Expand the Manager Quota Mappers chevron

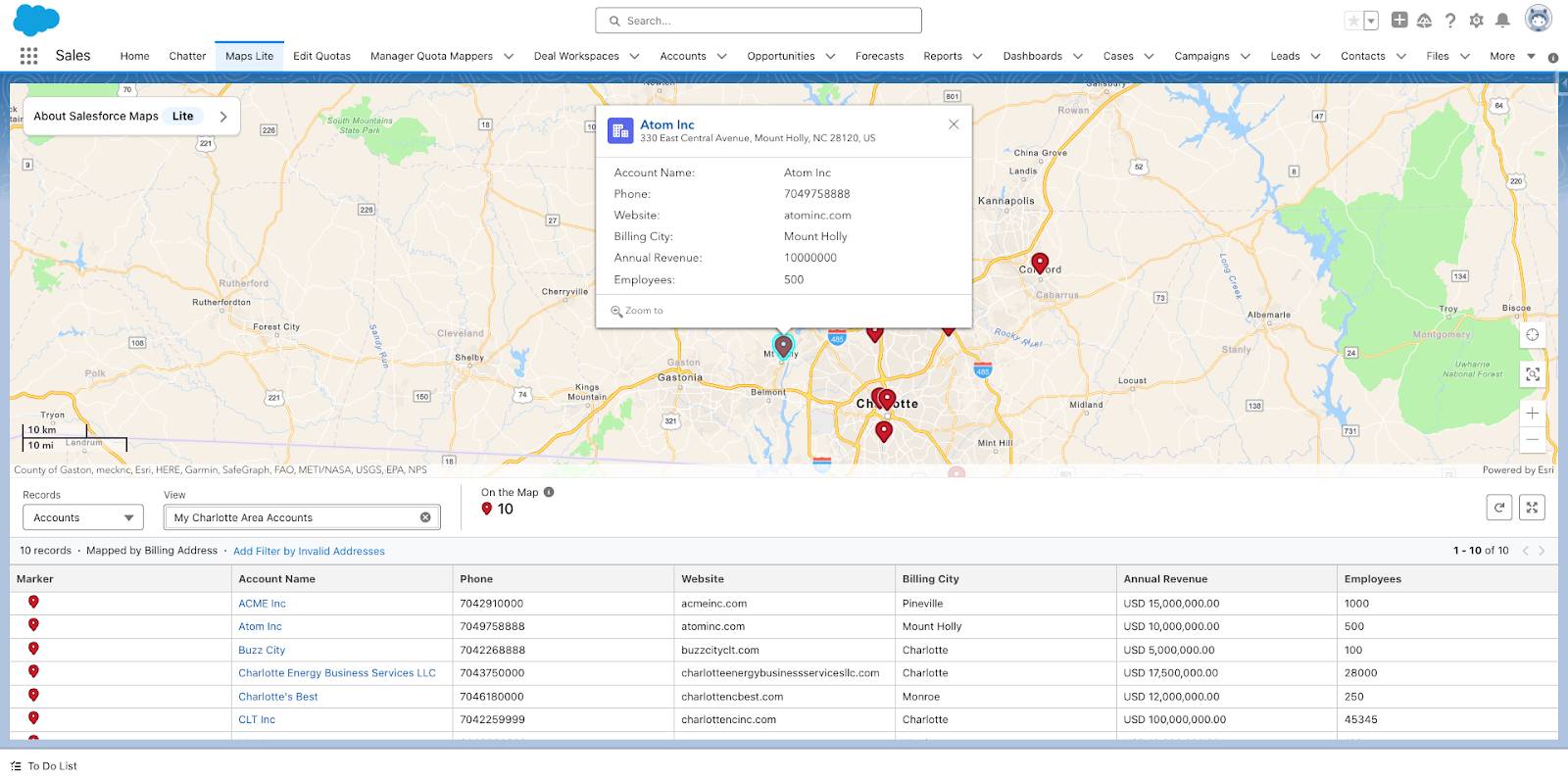coord(509,56)
